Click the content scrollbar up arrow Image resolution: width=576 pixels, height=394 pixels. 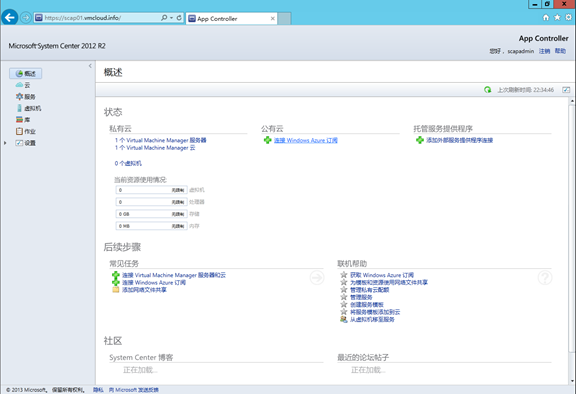click(x=572, y=101)
